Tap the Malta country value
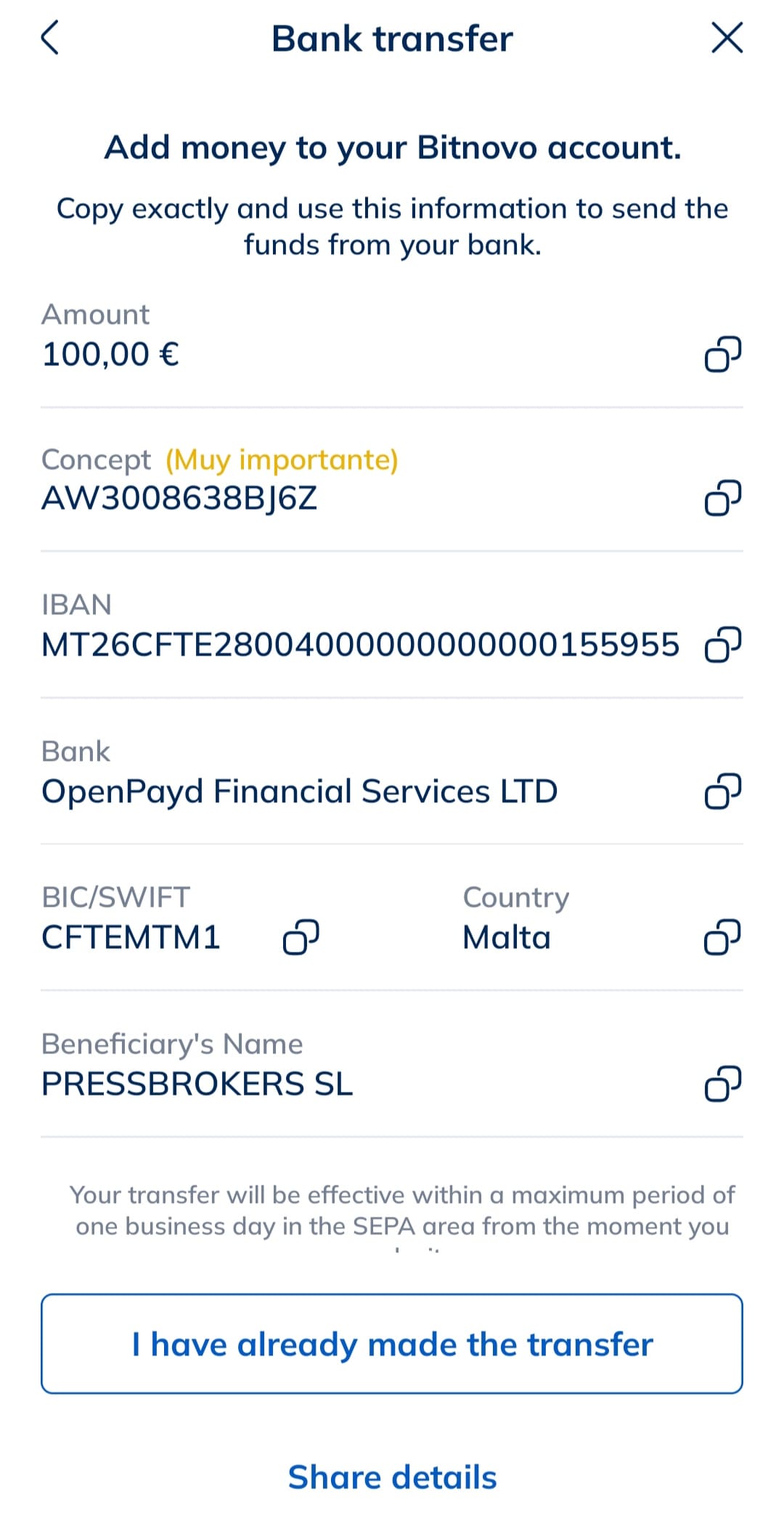The width and height of the screenshot is (784, 1534). pos(507,937)
